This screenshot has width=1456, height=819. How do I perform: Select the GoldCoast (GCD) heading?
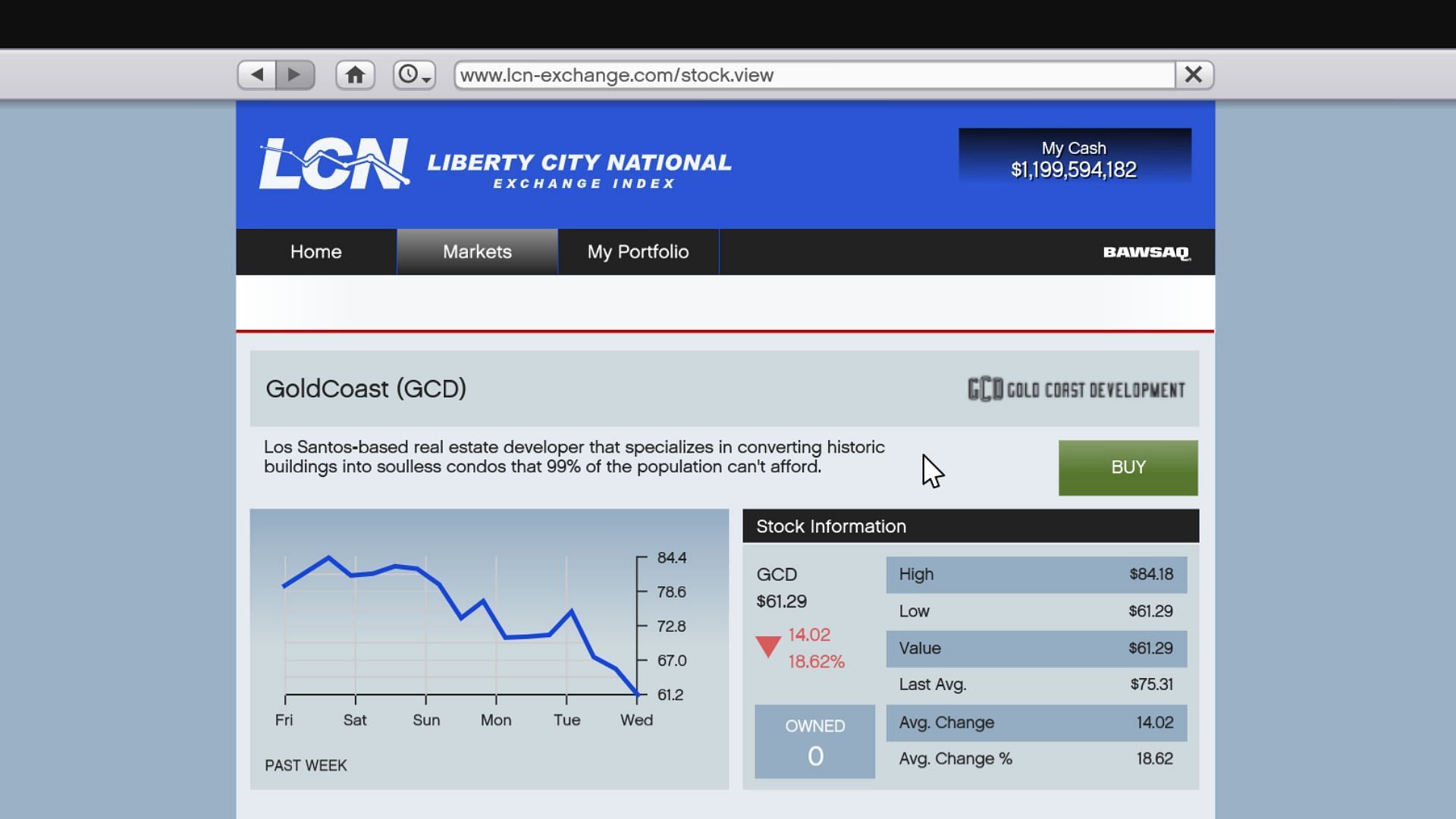pyautogui.click(x=366, y=389)
